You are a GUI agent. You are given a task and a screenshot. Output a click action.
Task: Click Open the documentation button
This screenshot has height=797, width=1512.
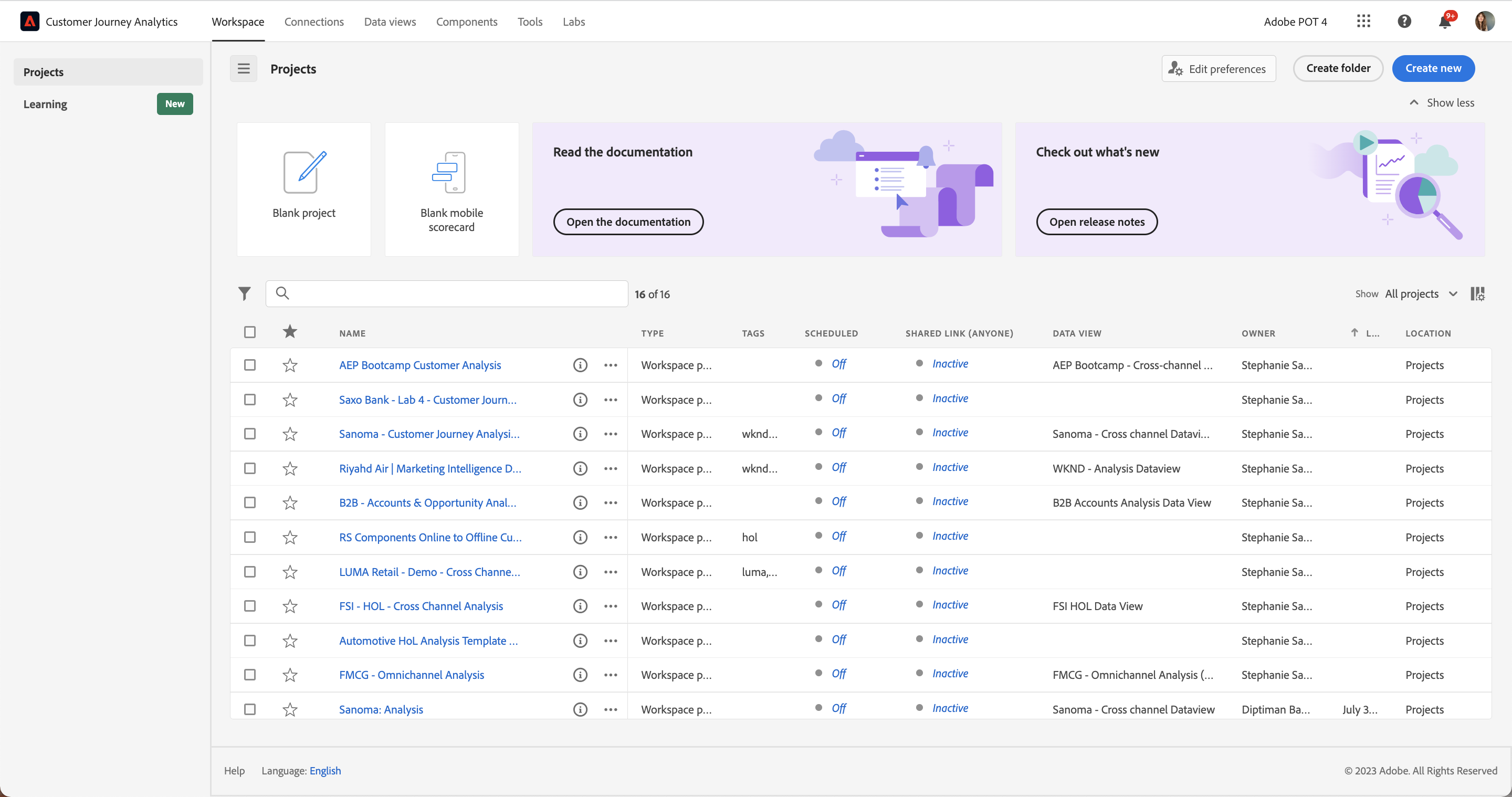[x=628, y=222]
